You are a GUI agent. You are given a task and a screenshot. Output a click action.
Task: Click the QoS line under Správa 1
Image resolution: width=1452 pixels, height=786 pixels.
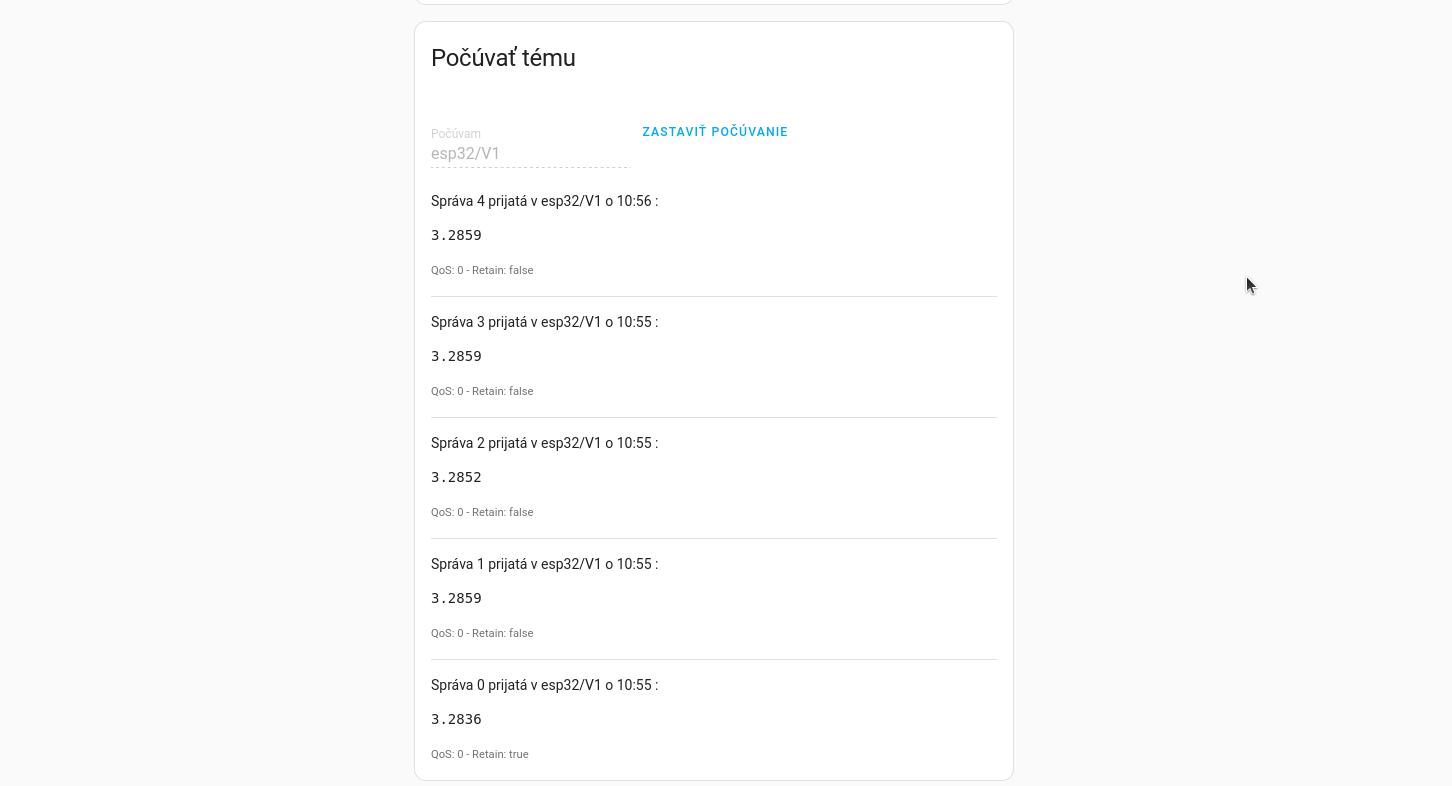482,633
